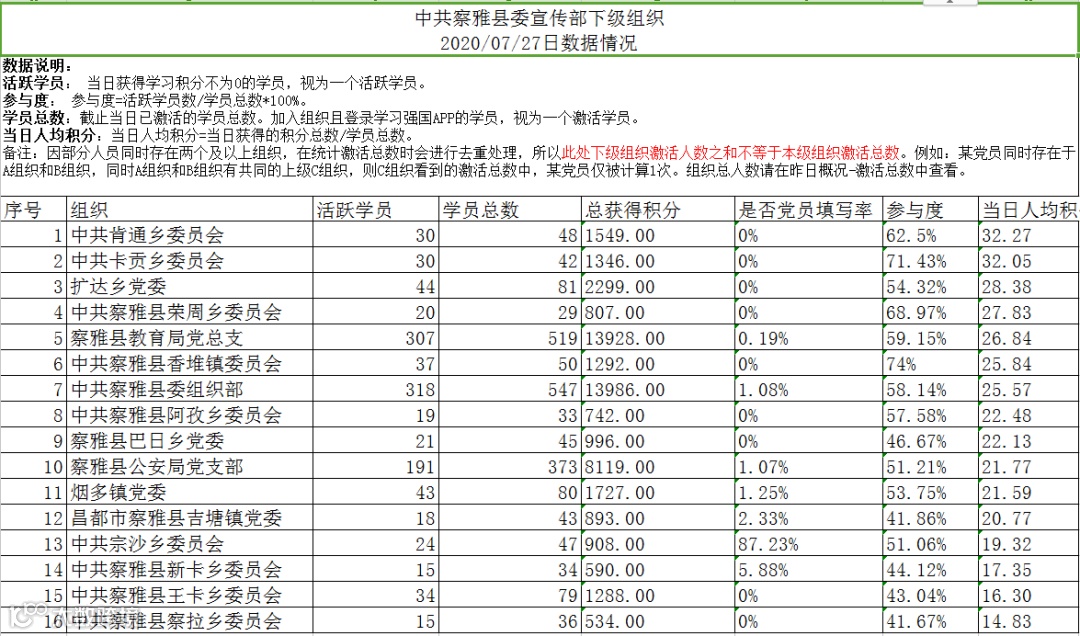
Task: Select the 当日人均积分 column header cell
Action: click(x=1029, y=210)
